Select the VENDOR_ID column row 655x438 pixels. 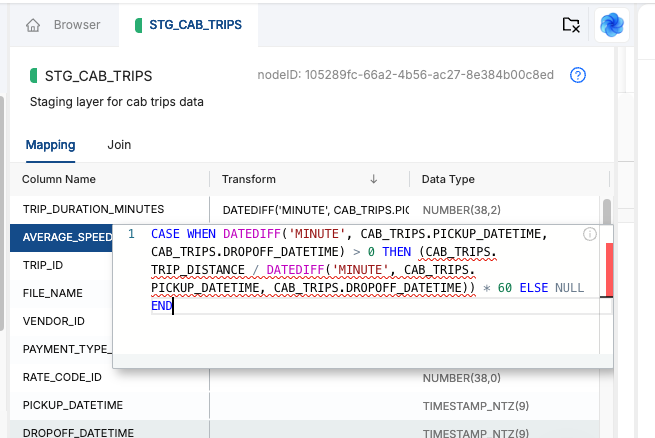[61, 322]
